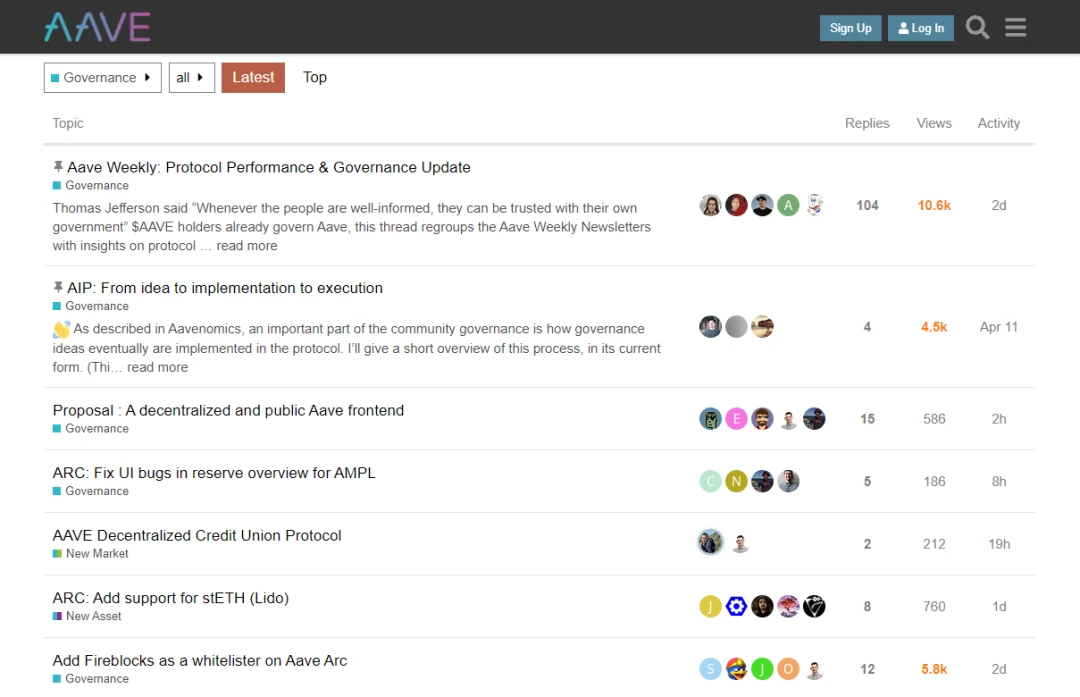Open "AAVE Decentralized Credit Union Protocol" topic

pos(197,536)
